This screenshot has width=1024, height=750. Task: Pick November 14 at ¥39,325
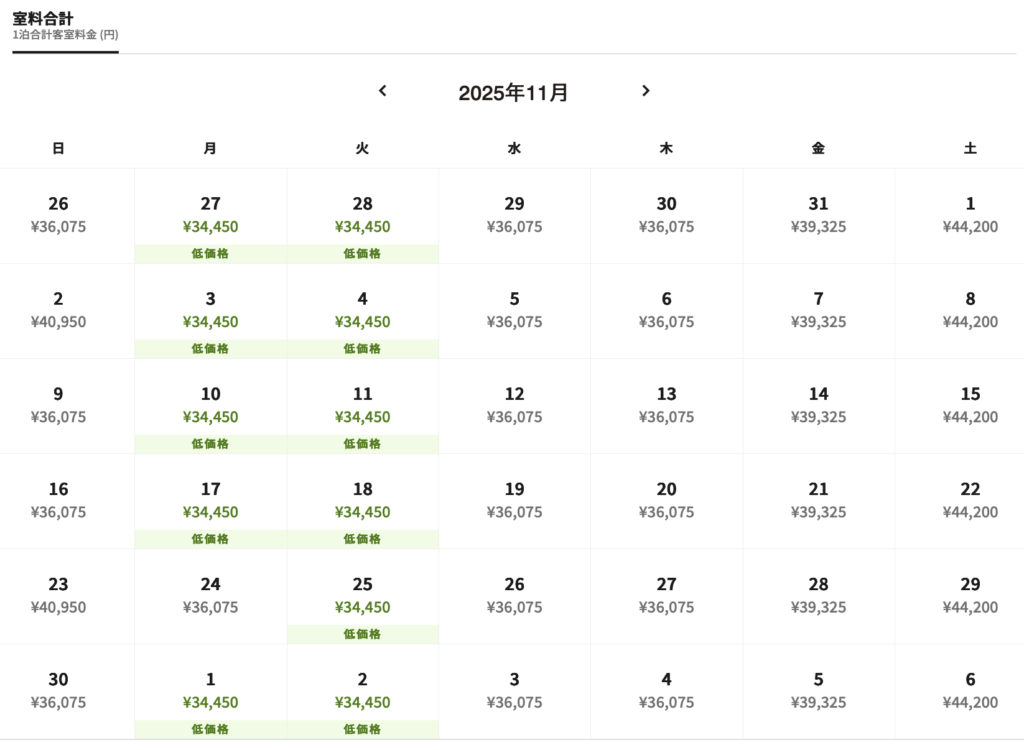818,405
